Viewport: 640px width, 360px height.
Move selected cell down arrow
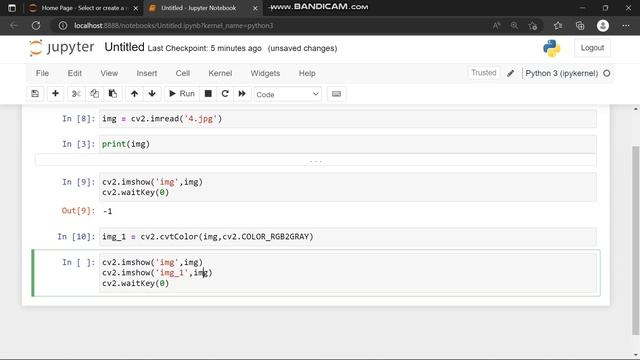coord(152,94)
